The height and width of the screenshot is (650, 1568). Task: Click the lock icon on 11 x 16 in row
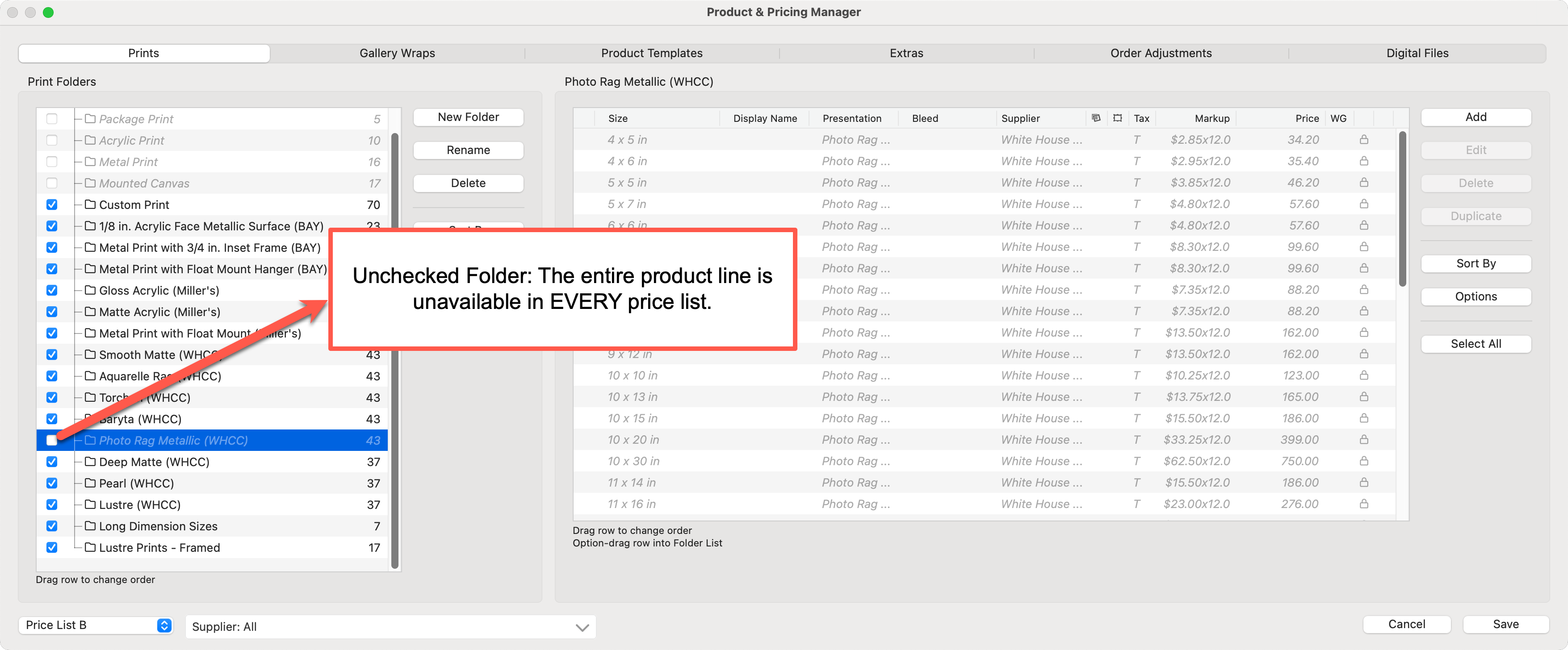coord(1363,504)
